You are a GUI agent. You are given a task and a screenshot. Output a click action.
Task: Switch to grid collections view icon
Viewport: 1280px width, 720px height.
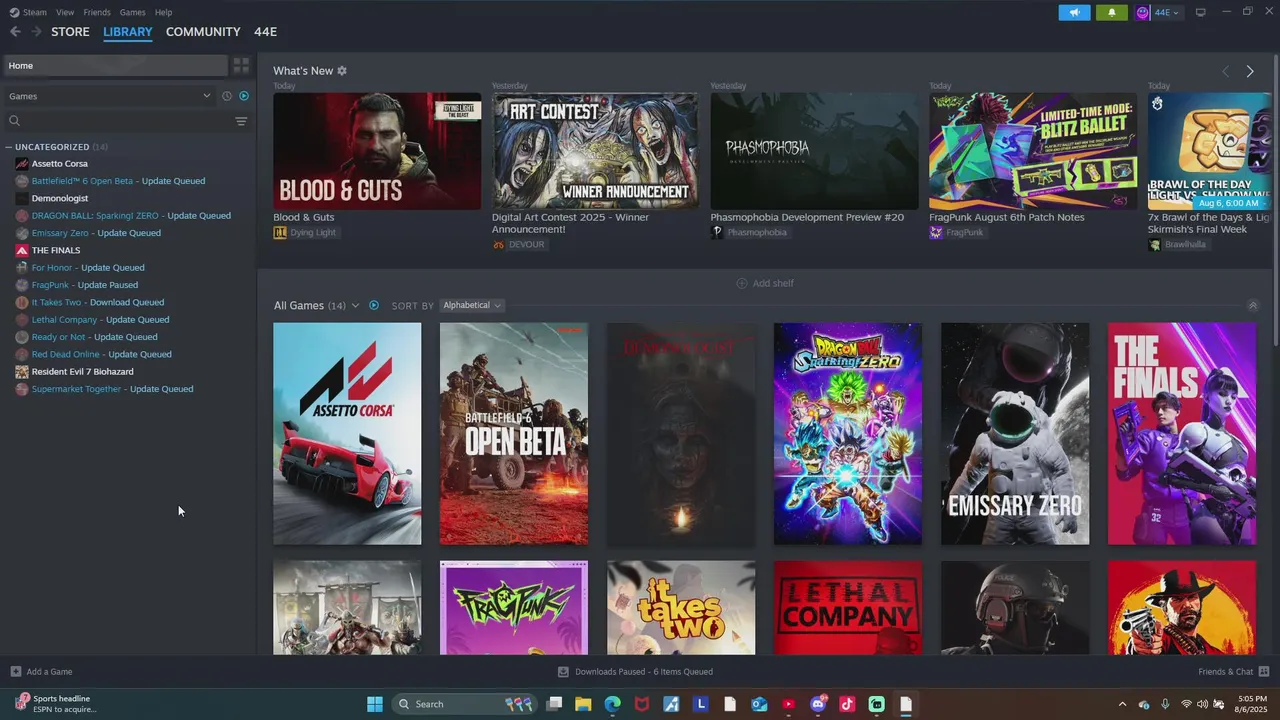241,66
